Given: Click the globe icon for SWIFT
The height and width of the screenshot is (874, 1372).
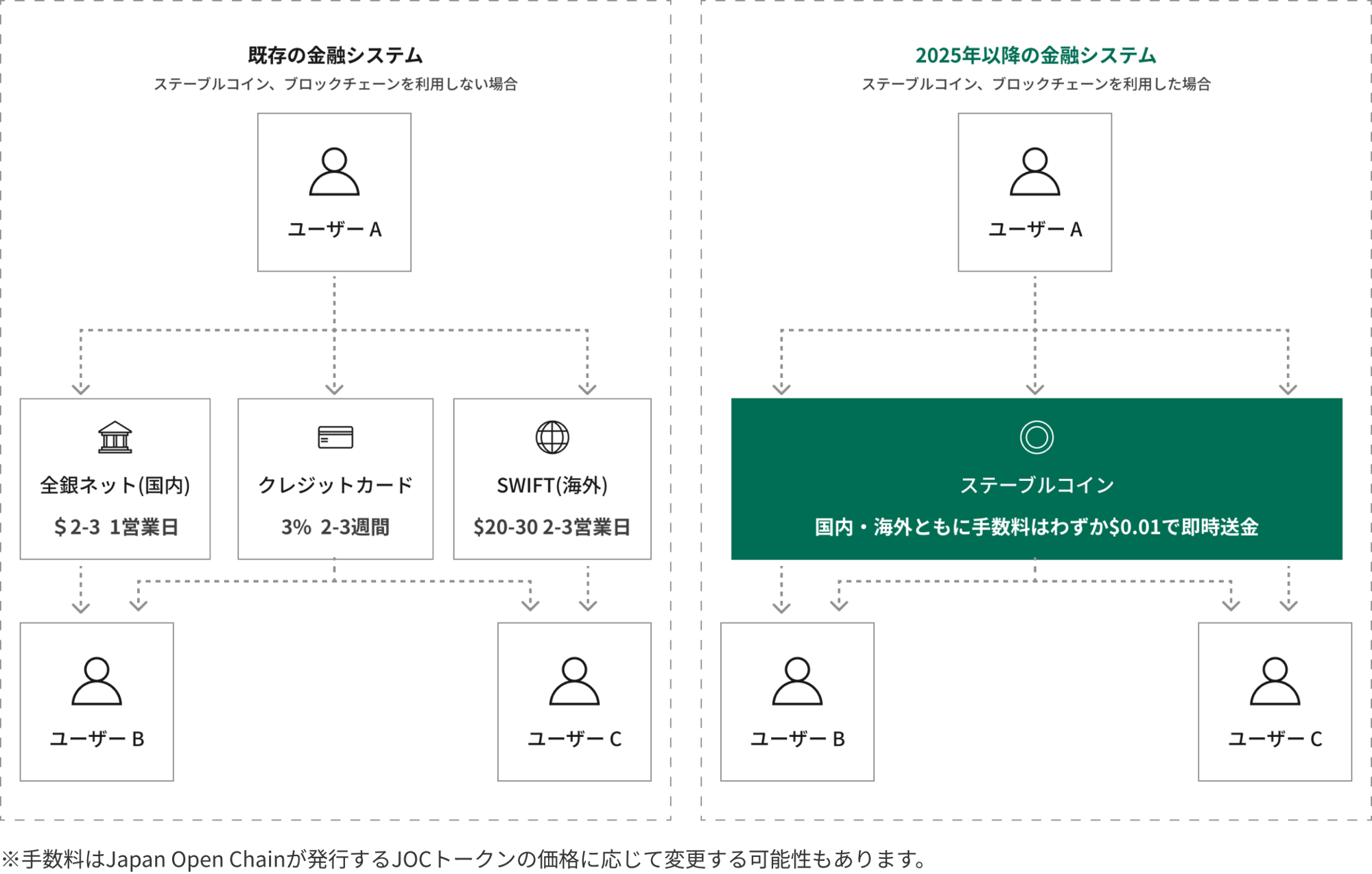Looking at the screenshot, I should 552,437.
